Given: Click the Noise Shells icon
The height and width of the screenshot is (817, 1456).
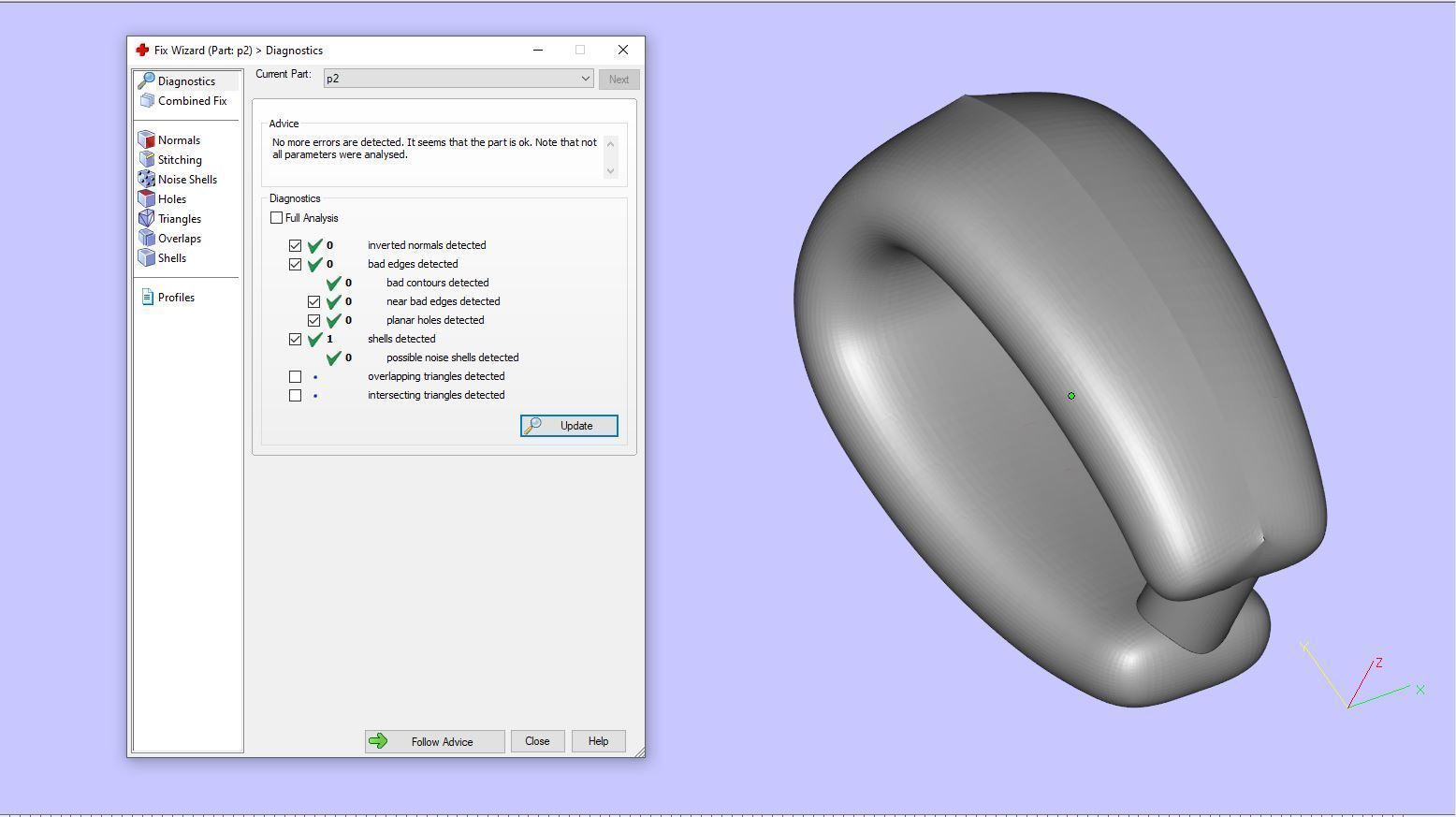Looking at the screenshot, I should [x=146, y=180].
